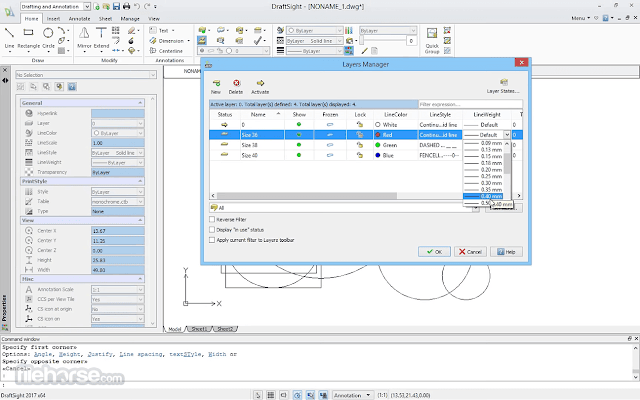Toggle the grid icon in status bar
Viewport: 640px width, 400px height.
(x=271, y=395)
